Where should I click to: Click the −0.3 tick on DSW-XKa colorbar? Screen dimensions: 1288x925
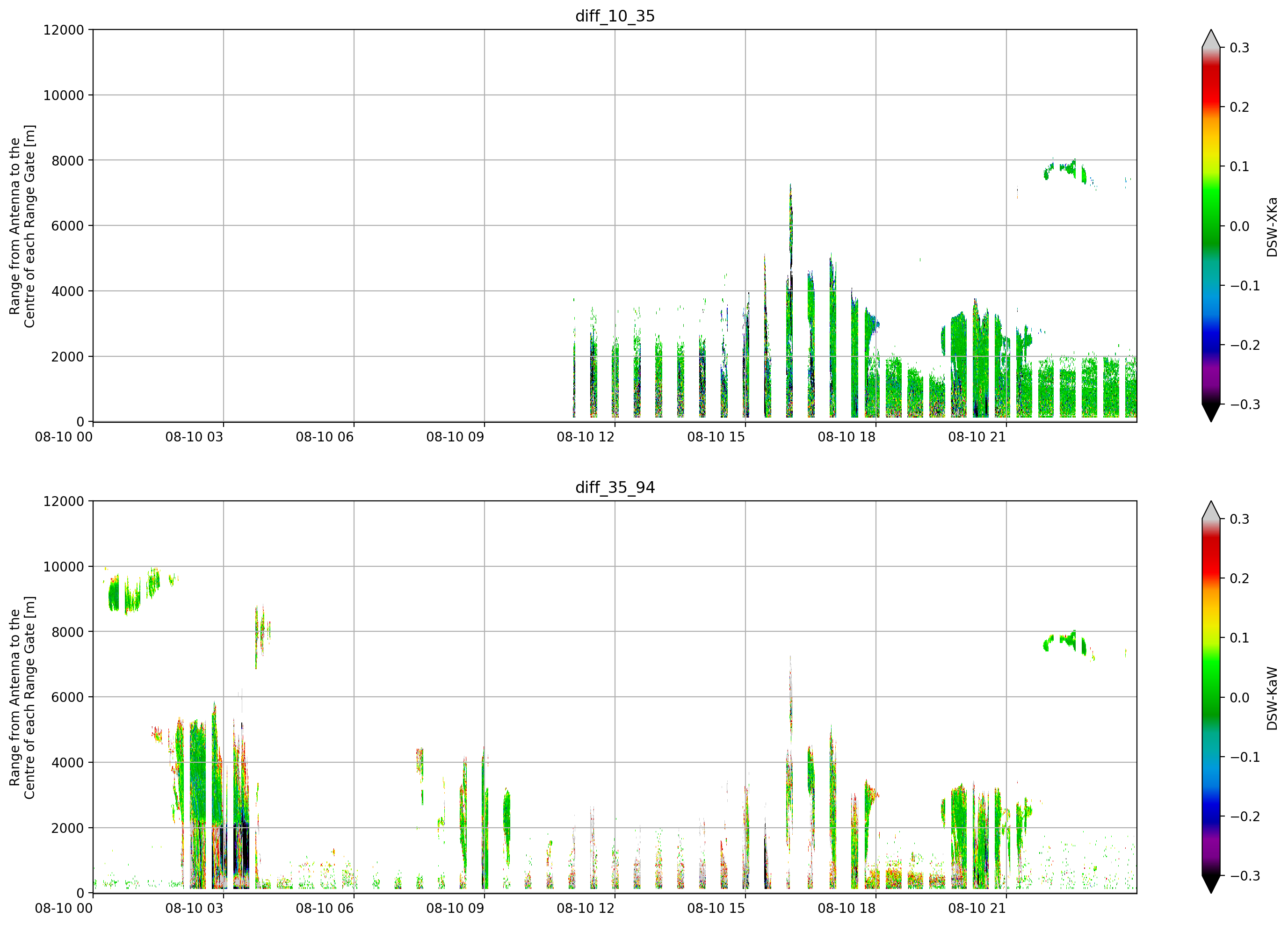(x=1245, y=405)
